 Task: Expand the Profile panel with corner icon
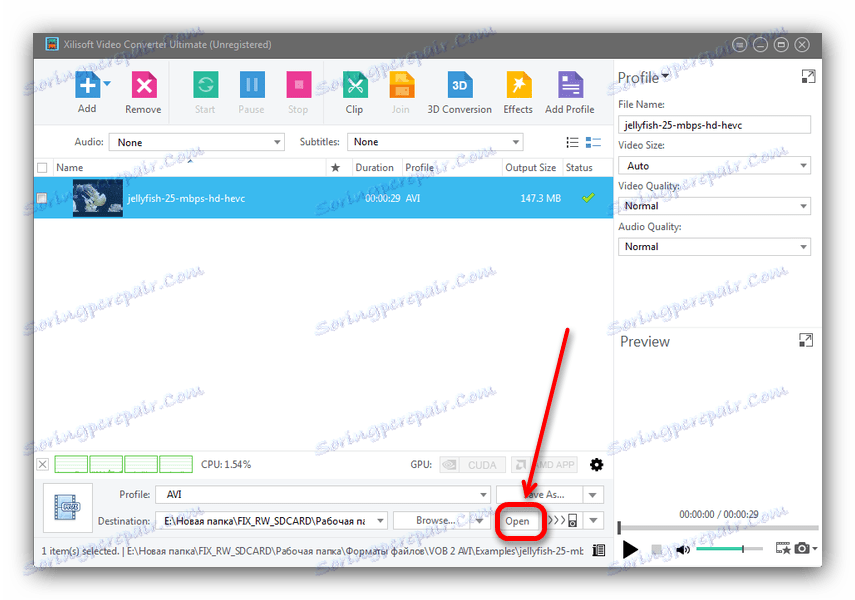(x=808, y=77)
